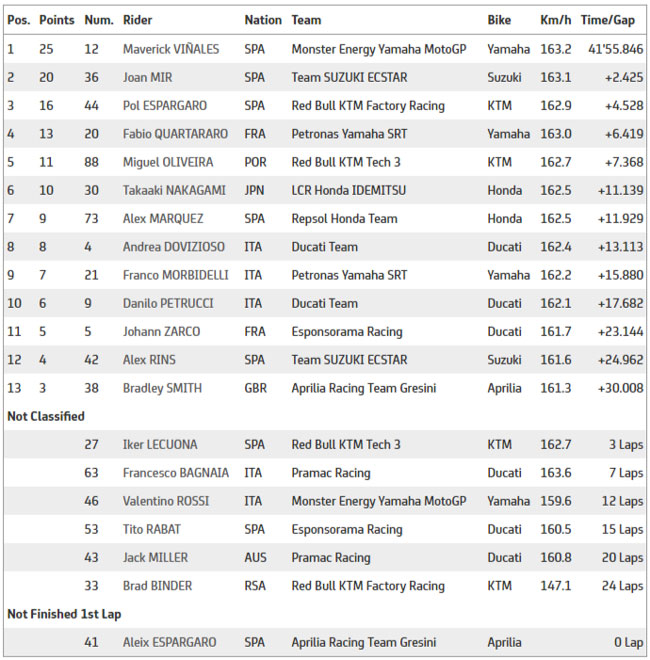This screenshot has height=660, width=650.
Task: Select the Nation column header
Action: (263, 20)
